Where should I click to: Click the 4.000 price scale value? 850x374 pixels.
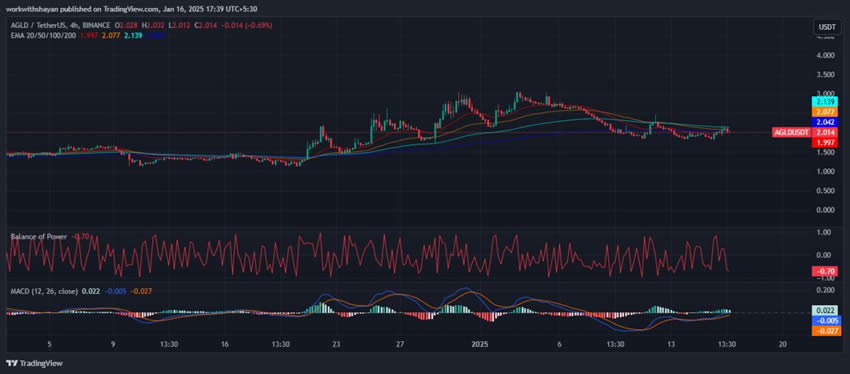[x=826, y=55]
